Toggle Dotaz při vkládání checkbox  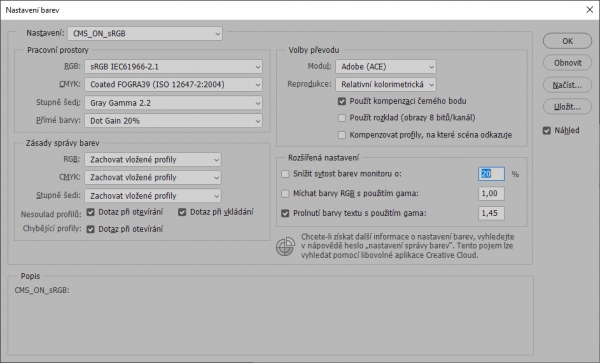point(182,212)
